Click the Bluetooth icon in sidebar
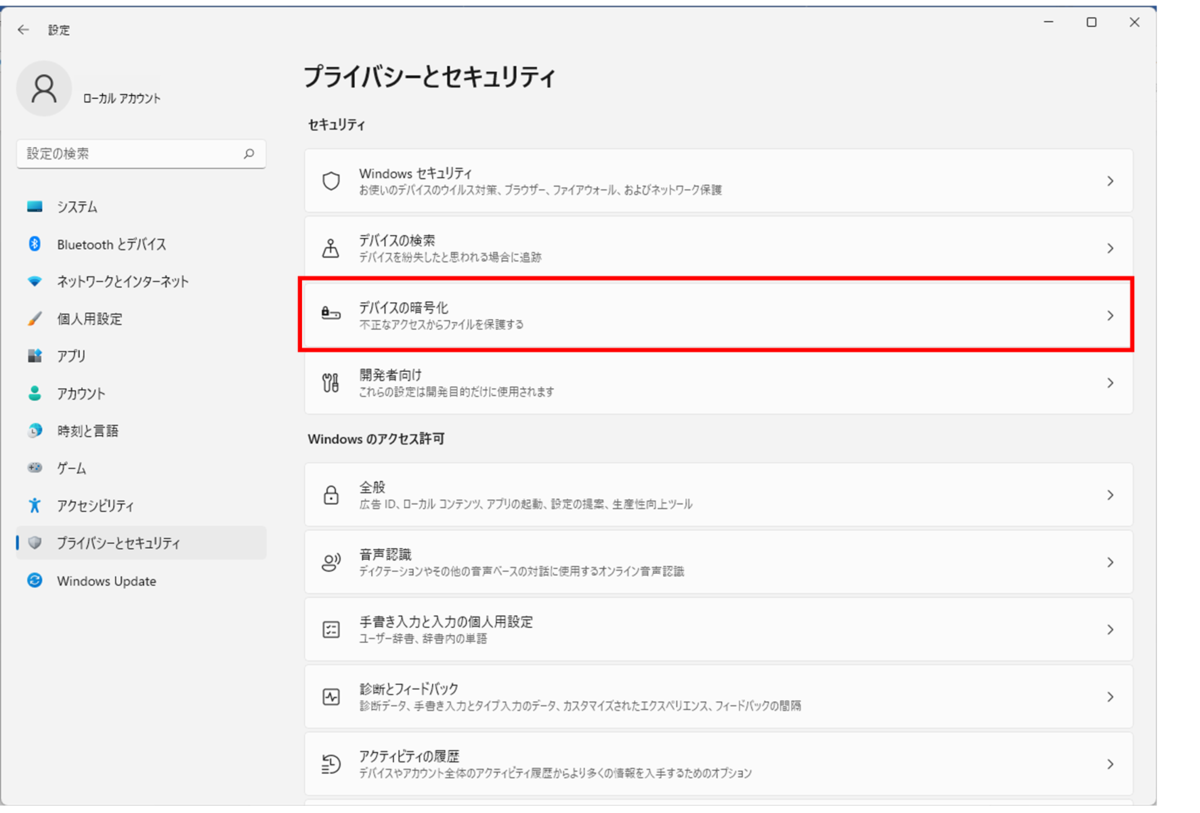Screen dimensions: 1200x813 35,244
